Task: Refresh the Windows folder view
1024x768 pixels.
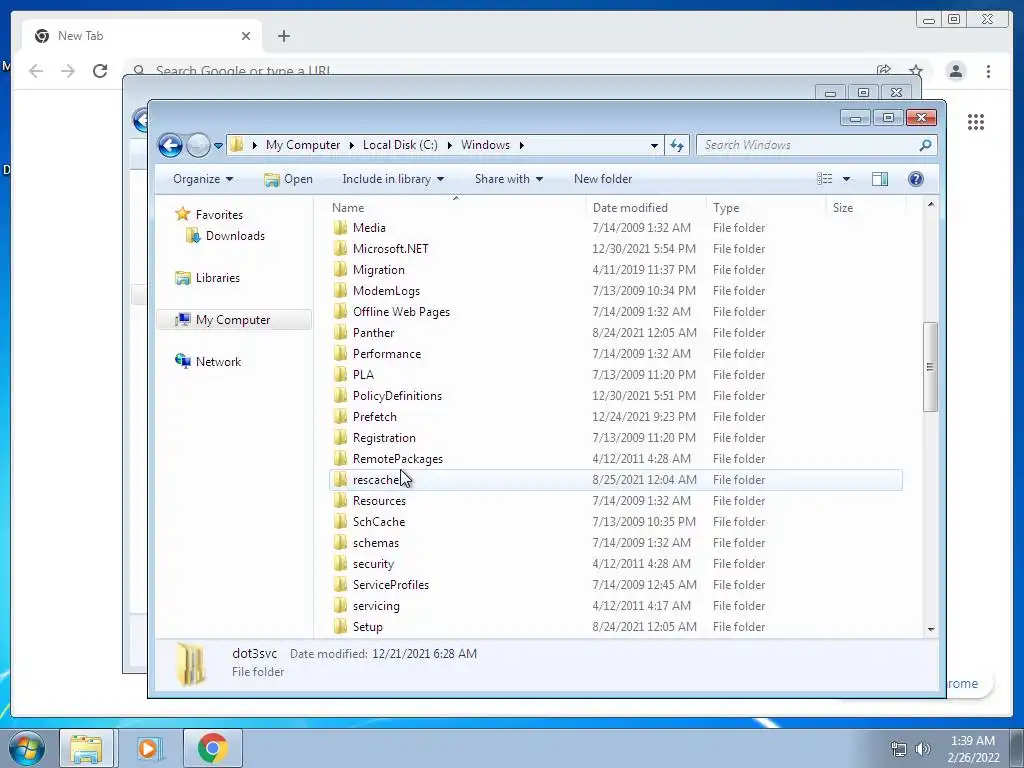Action: coord(677,145)
